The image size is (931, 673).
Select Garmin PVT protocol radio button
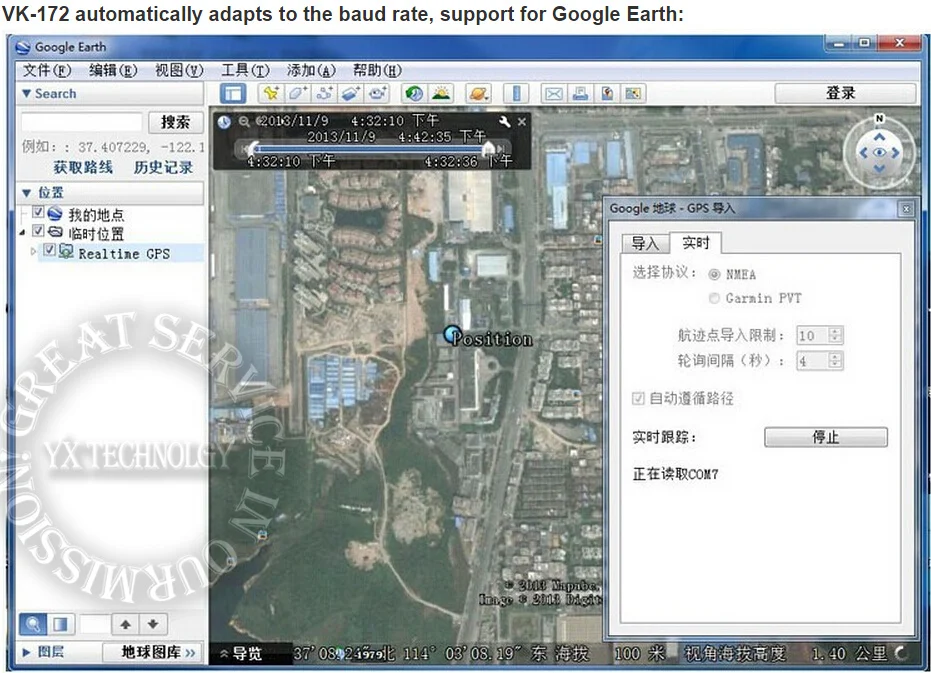[714, 298]
